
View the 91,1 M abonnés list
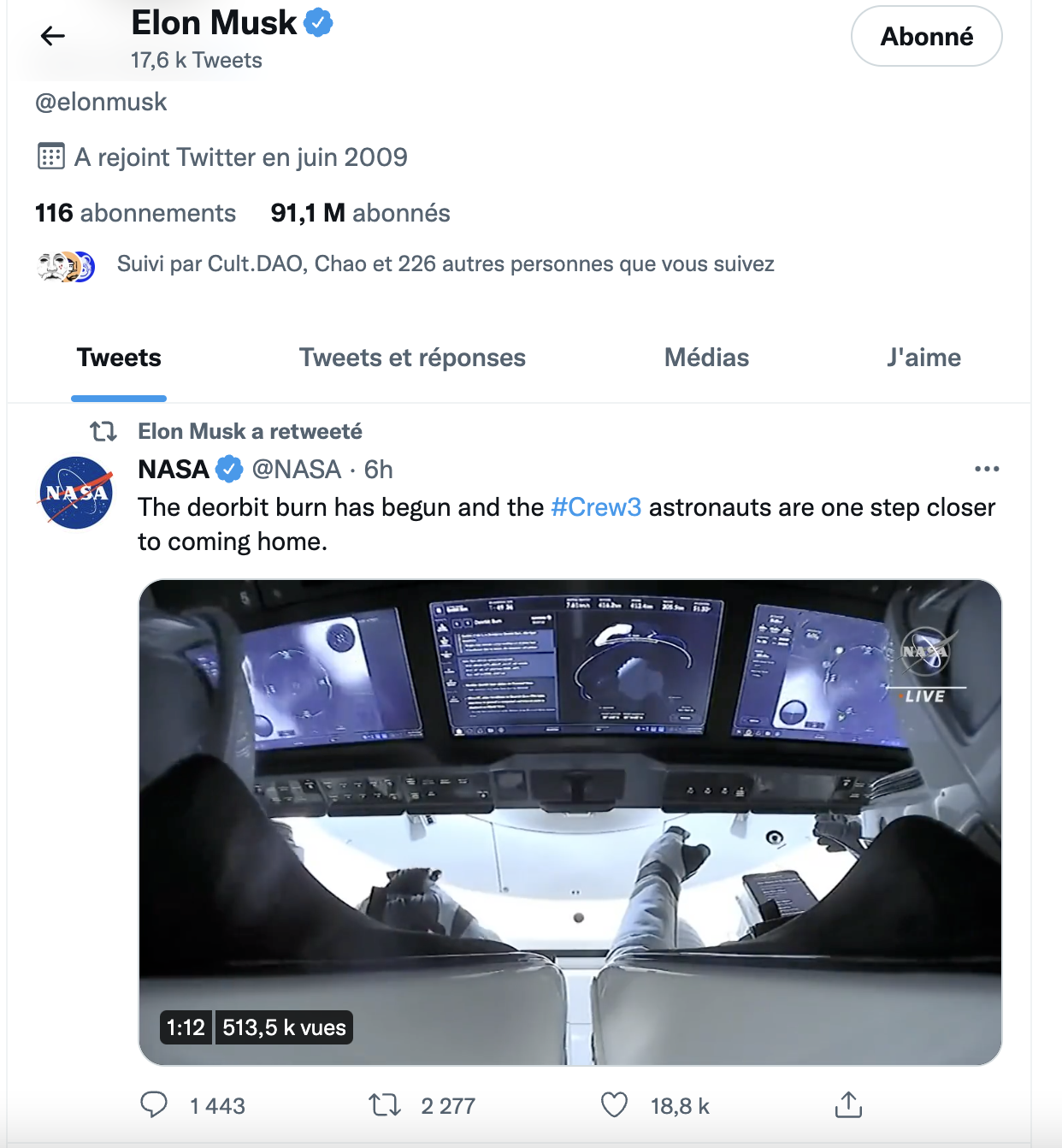(360, 213)
